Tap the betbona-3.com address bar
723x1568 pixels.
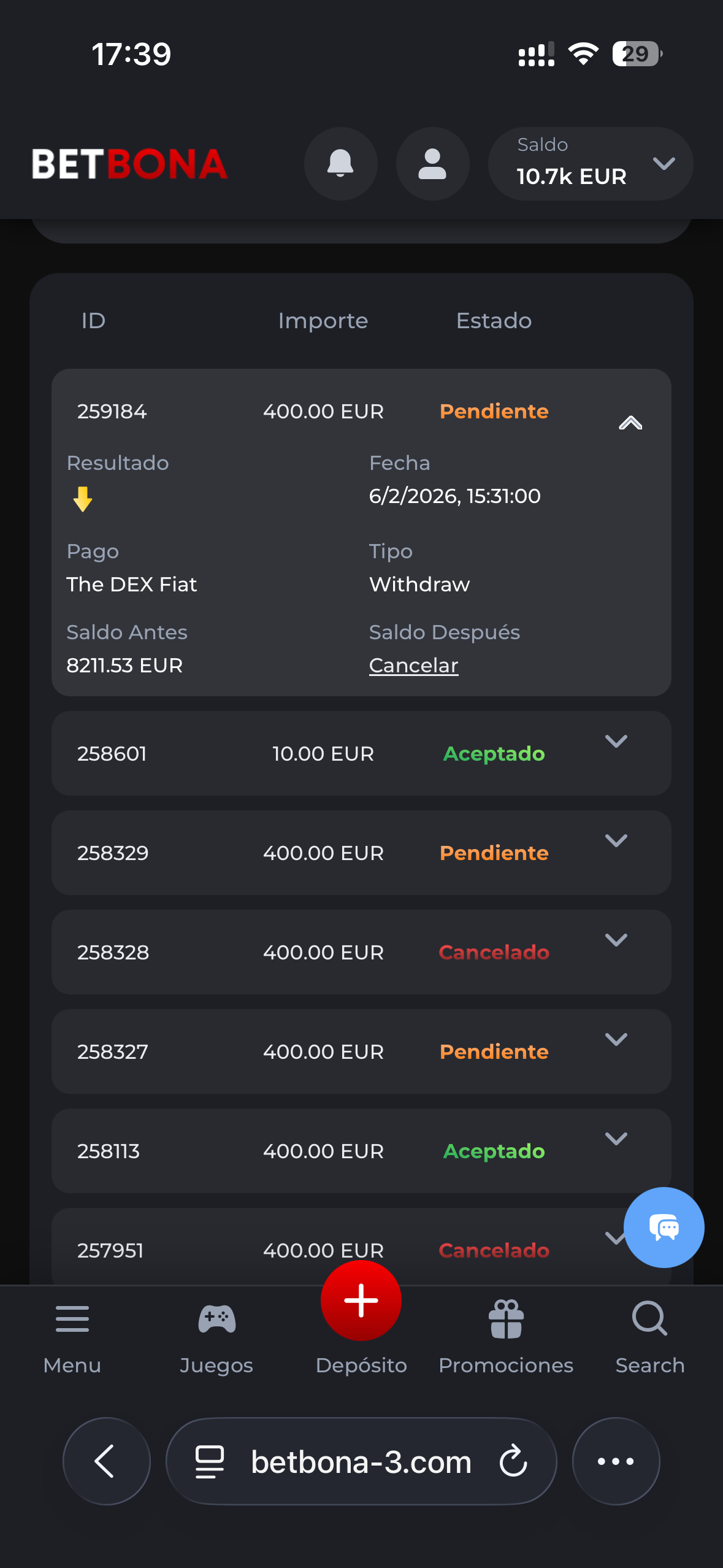[x=361, y=1461]
